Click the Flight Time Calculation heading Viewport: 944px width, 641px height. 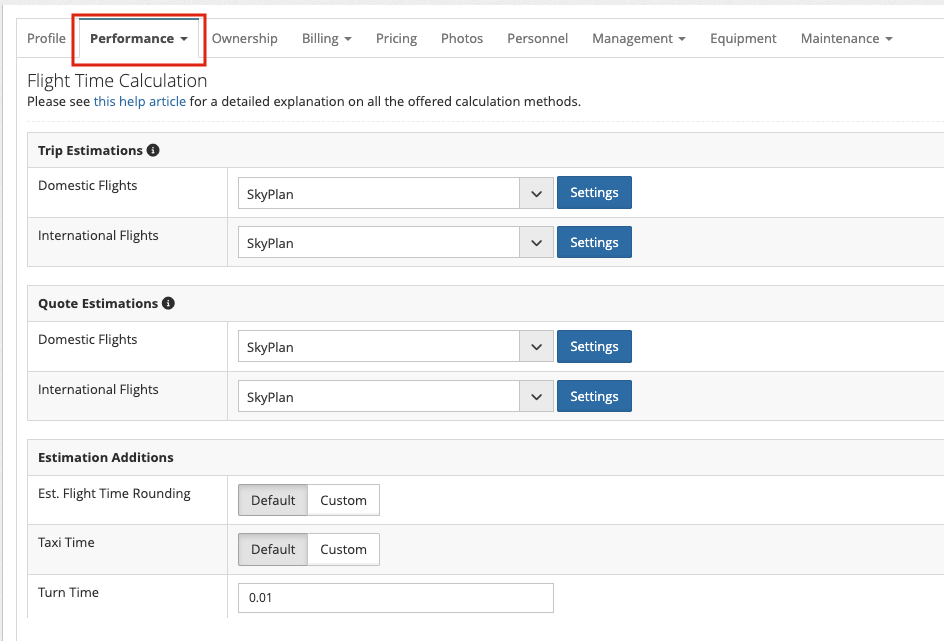point(117,81)
